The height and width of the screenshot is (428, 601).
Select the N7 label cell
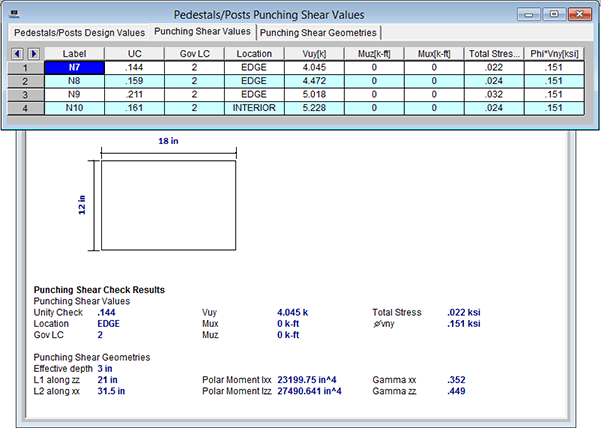75,67
